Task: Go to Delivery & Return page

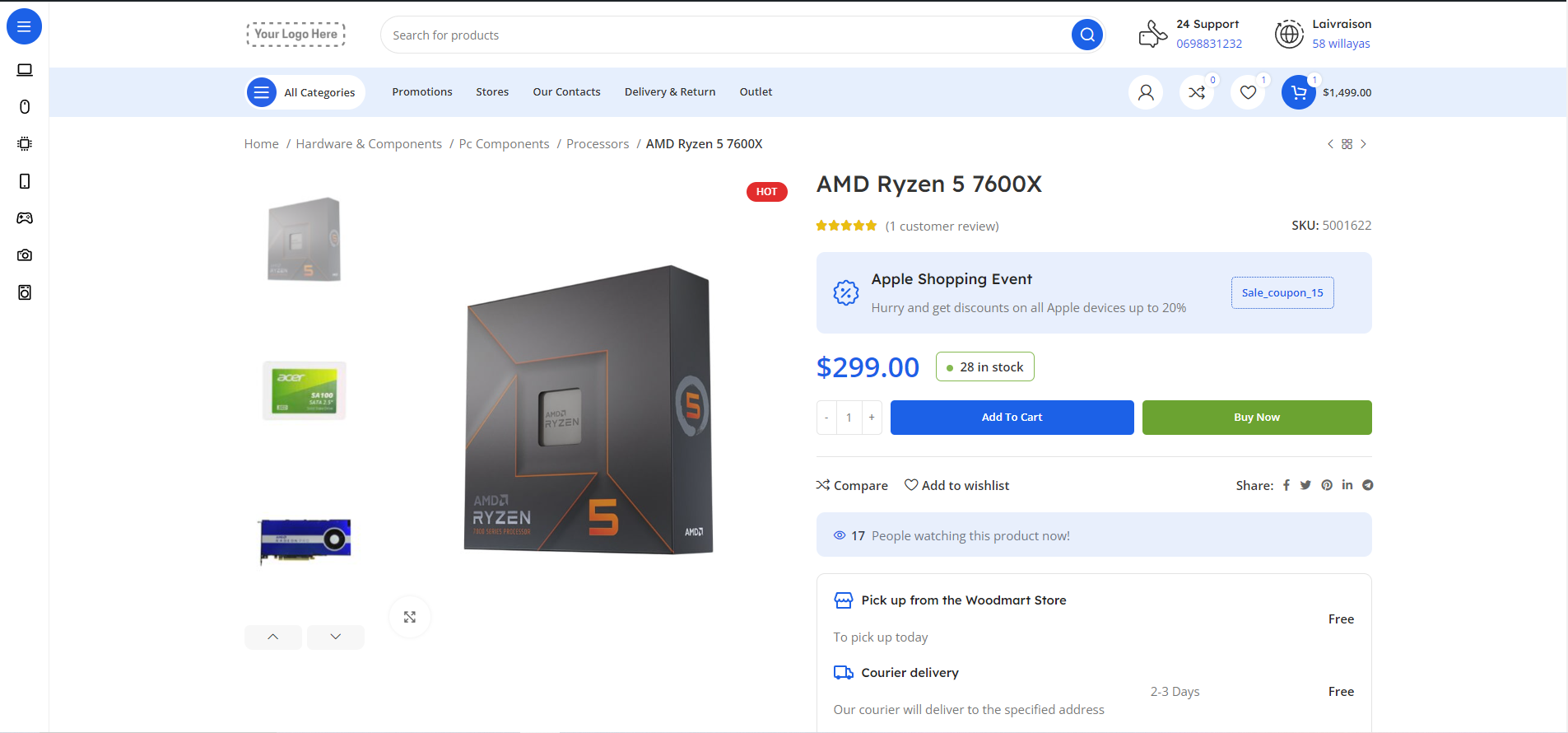Action: coord(669,92)
